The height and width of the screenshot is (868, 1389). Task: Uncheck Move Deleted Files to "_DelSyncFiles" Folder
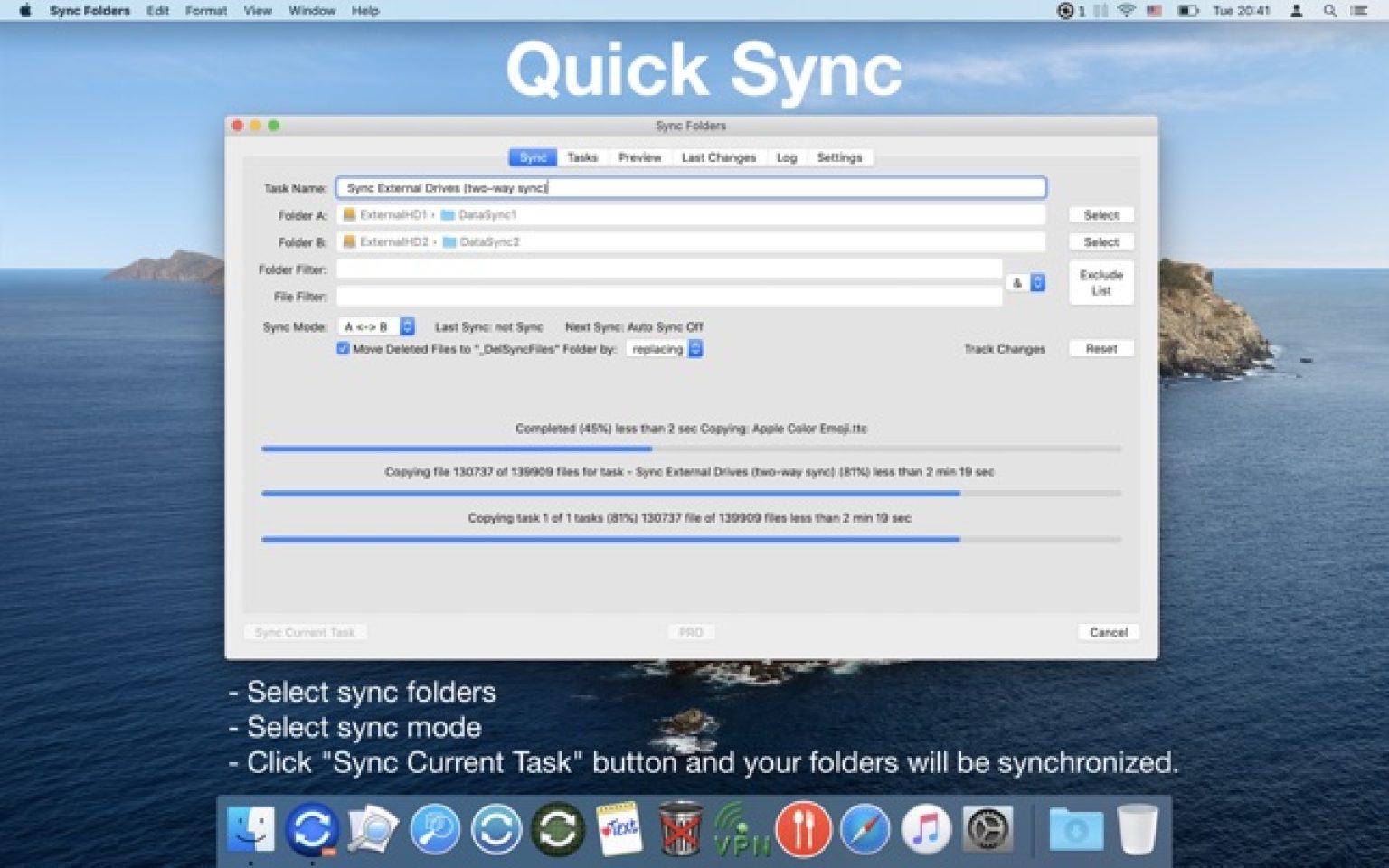pos(343,349)
